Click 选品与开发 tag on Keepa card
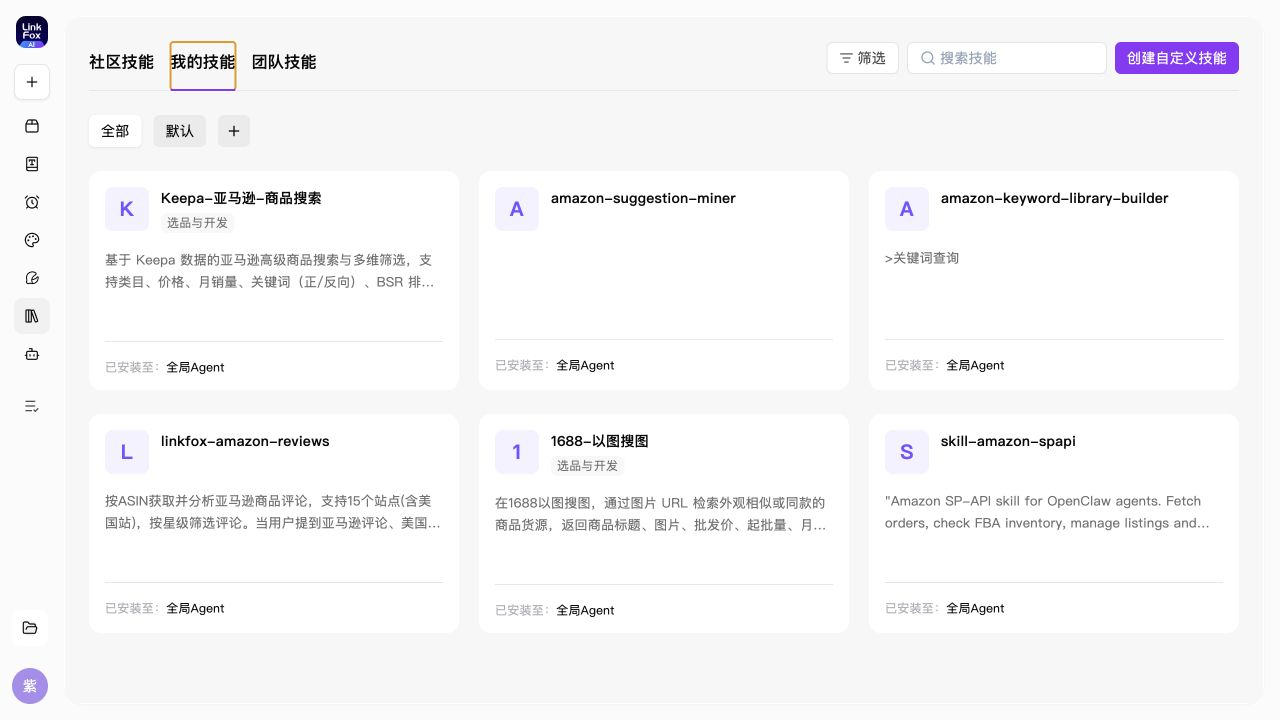The width and height of the screenshot is (1280, 720). (197, 223)
